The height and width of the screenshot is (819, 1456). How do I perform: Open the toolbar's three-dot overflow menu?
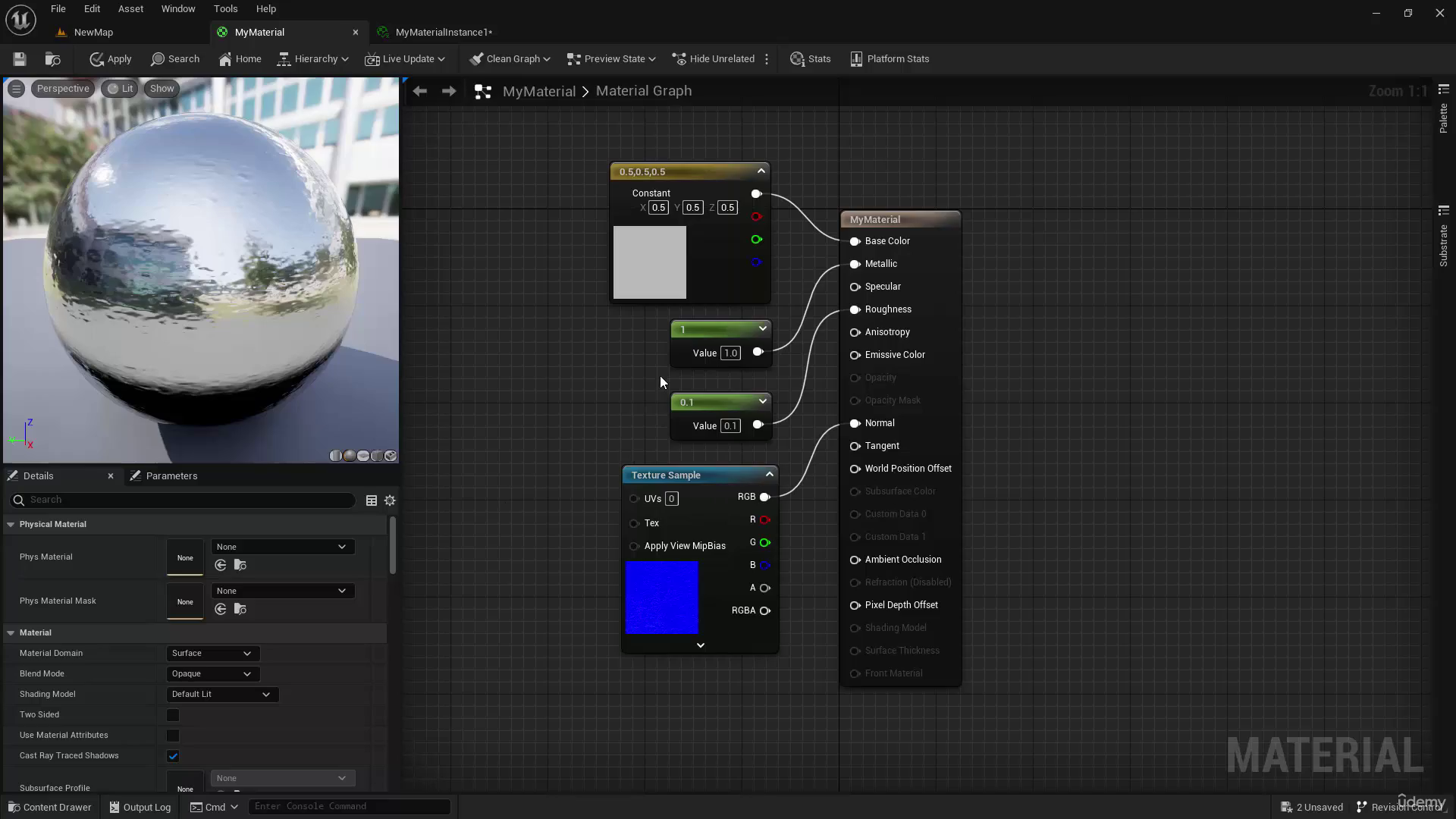[x=767, y=59]
